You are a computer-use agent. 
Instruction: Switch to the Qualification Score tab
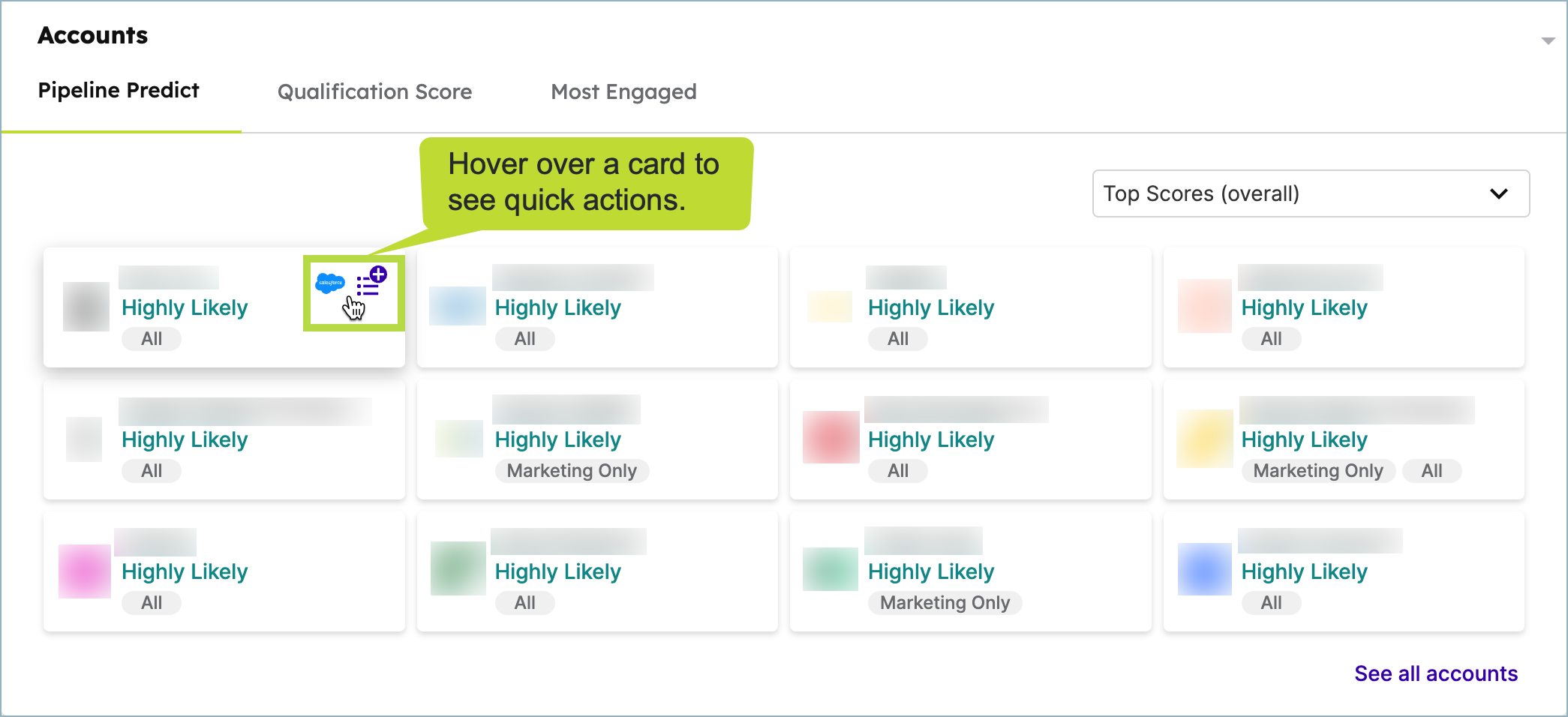[x=374, y=91]
